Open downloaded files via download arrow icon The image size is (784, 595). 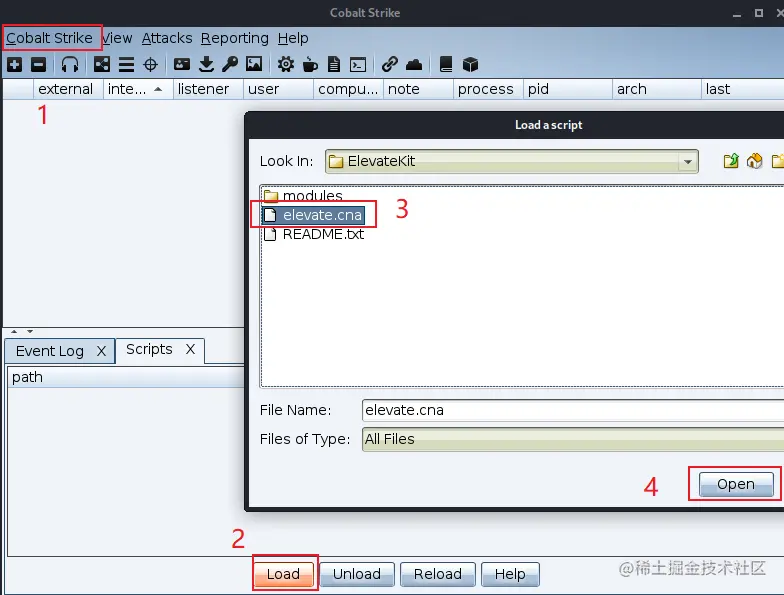[x=206, y=64]
